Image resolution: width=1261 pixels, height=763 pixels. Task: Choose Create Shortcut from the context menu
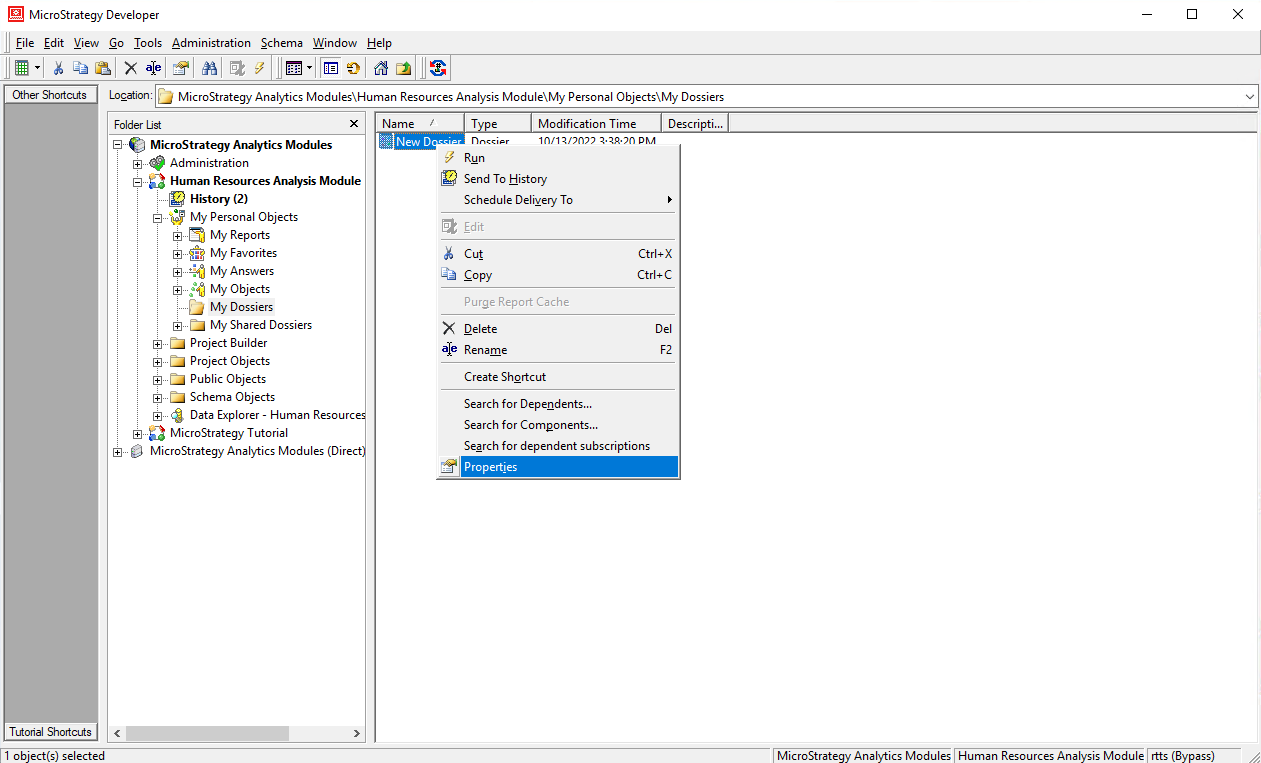tap(558, 377)
